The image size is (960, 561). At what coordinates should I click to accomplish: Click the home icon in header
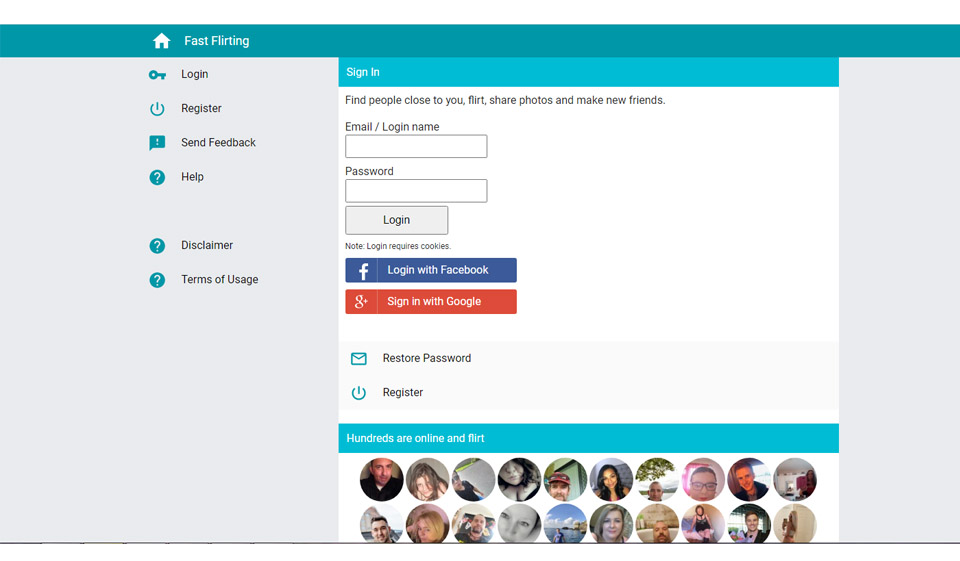click(x=161, y=41)
